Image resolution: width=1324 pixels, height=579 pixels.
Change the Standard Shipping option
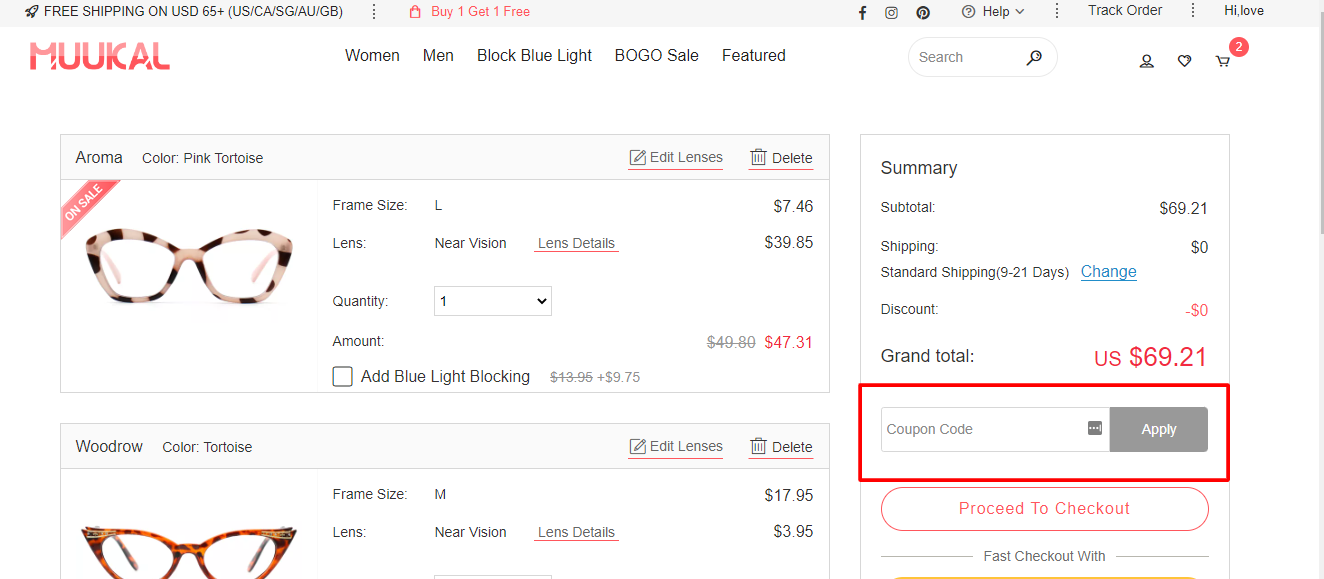click(x=1109, y=271)
